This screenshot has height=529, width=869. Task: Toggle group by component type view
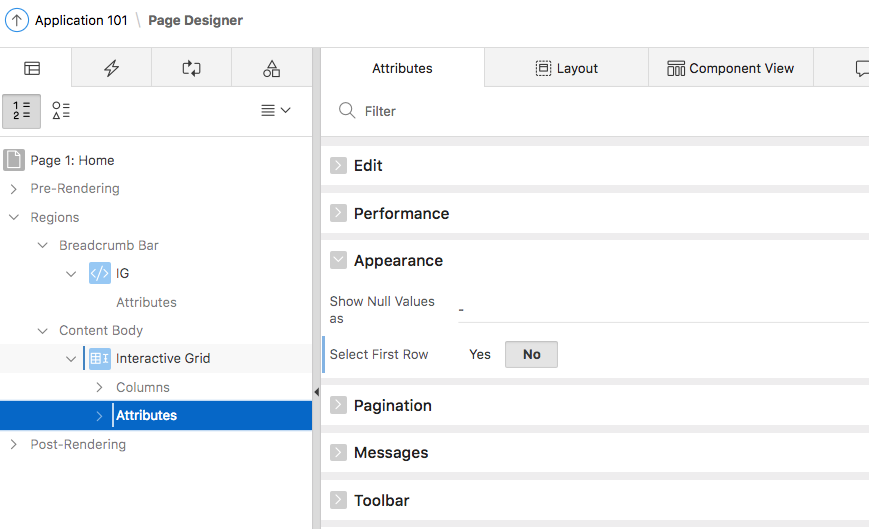61,111
